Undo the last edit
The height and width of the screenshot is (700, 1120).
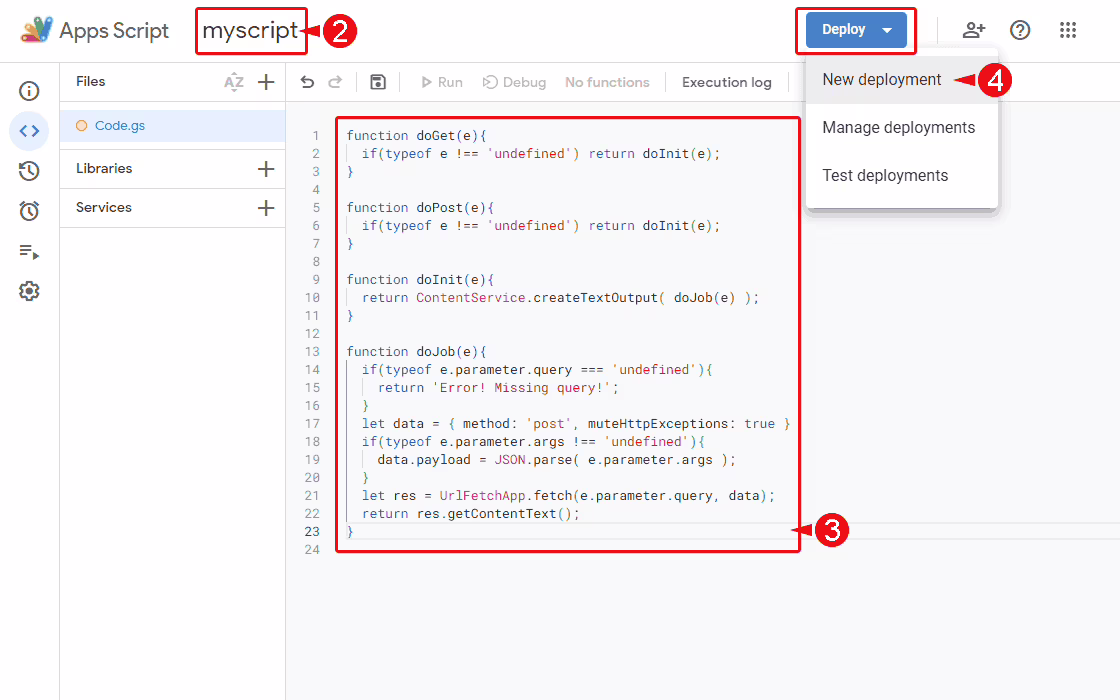308,82
